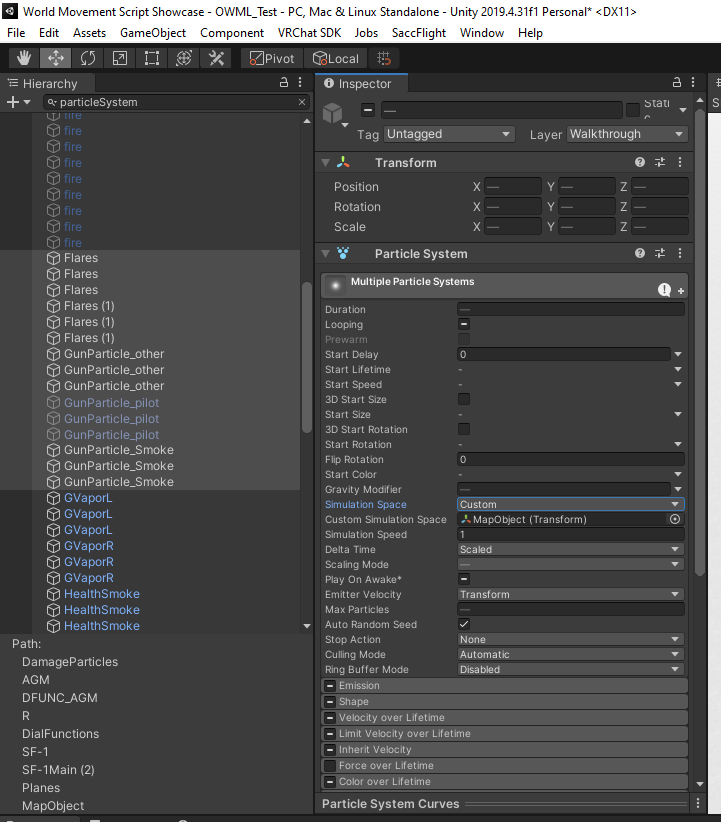Open the create object plus dropdown
The image size is (721, 822).
(x=18, y=102)
